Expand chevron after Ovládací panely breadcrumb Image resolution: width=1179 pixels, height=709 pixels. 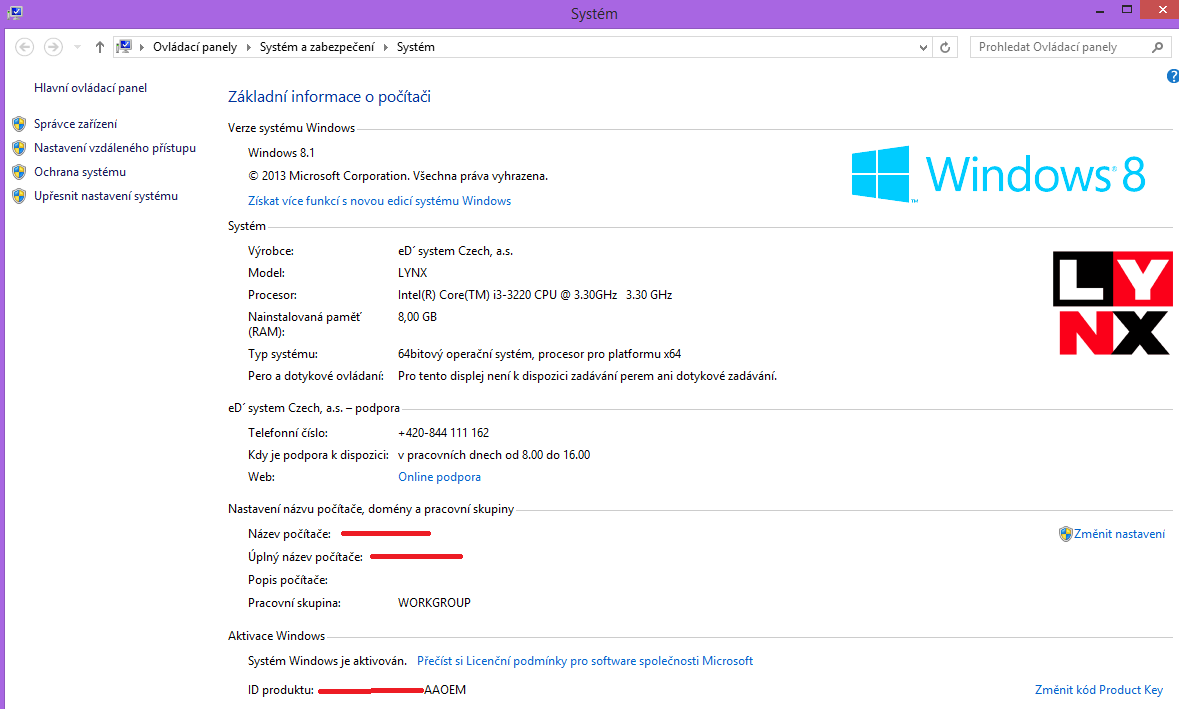coord(249,47)
